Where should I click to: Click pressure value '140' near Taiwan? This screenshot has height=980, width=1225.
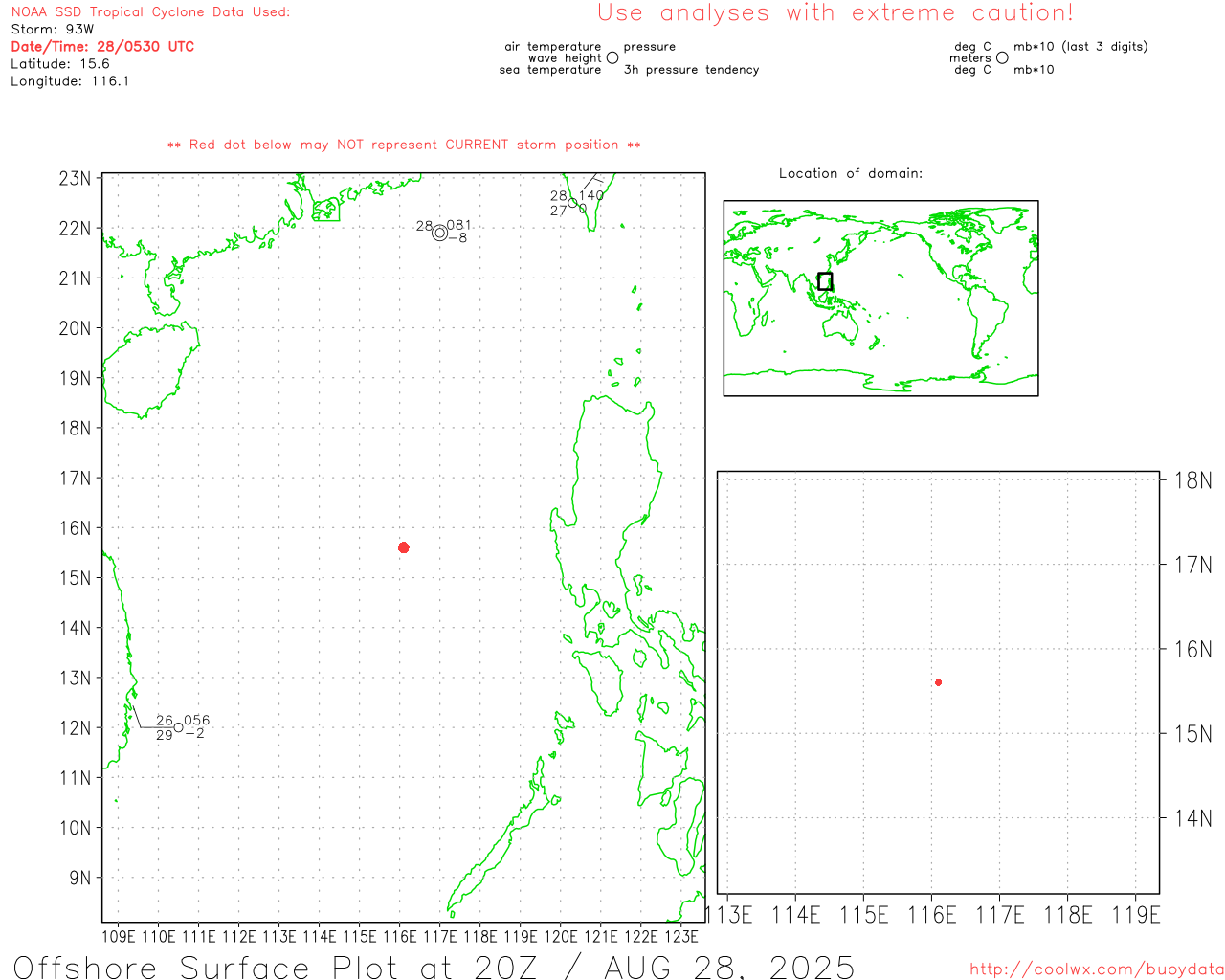point(591,195)
